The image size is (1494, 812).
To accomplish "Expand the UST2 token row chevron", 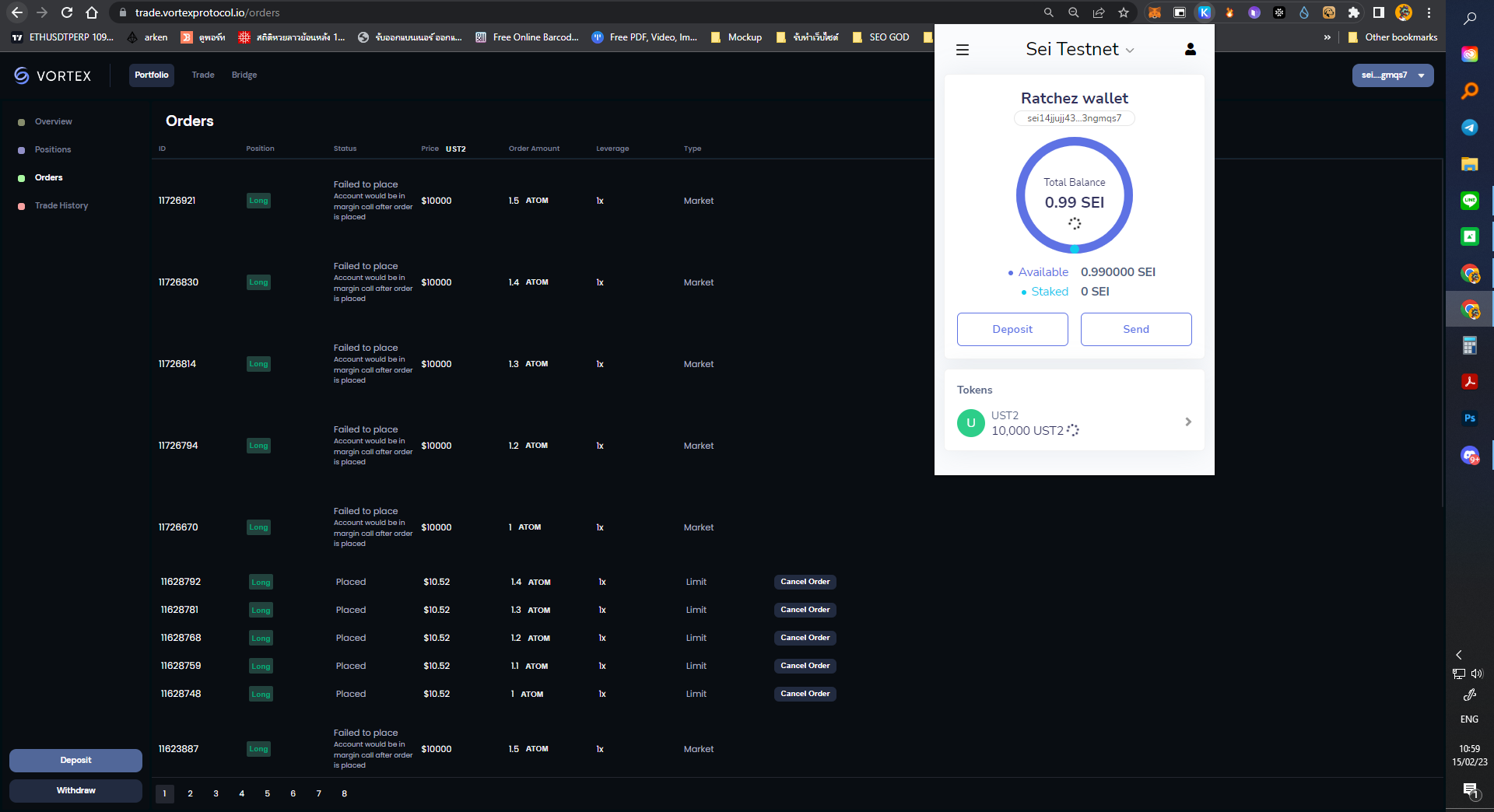I will pyautogui.click(x=1188, y=422).
